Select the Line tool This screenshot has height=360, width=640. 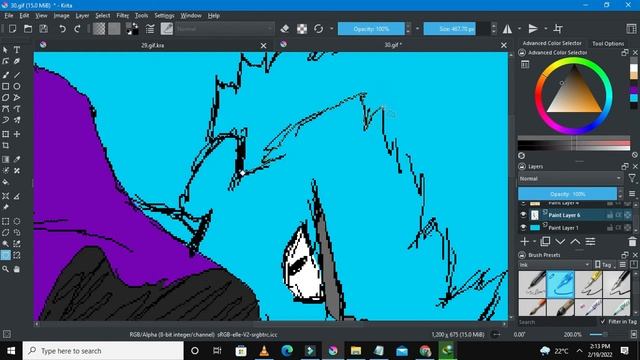tap(17, 75)
